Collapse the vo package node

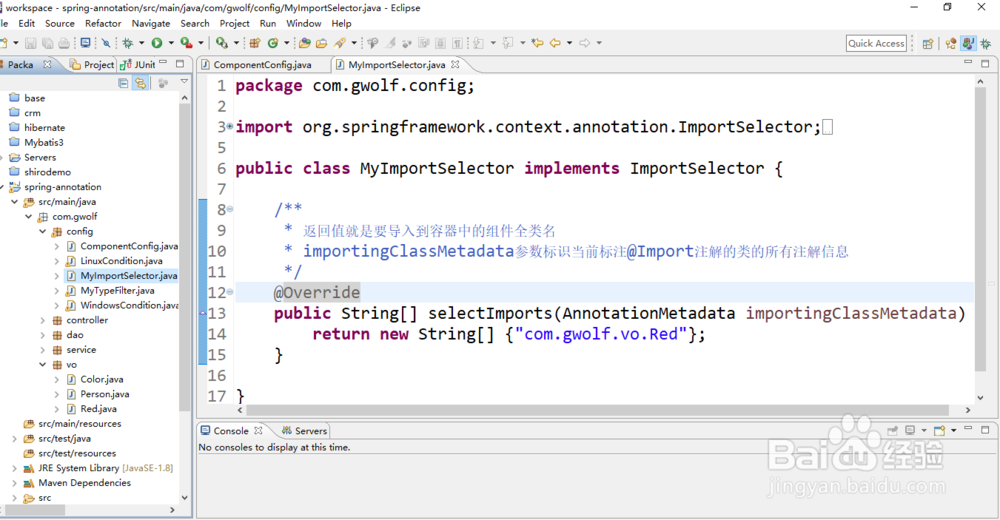pos(43,365)
